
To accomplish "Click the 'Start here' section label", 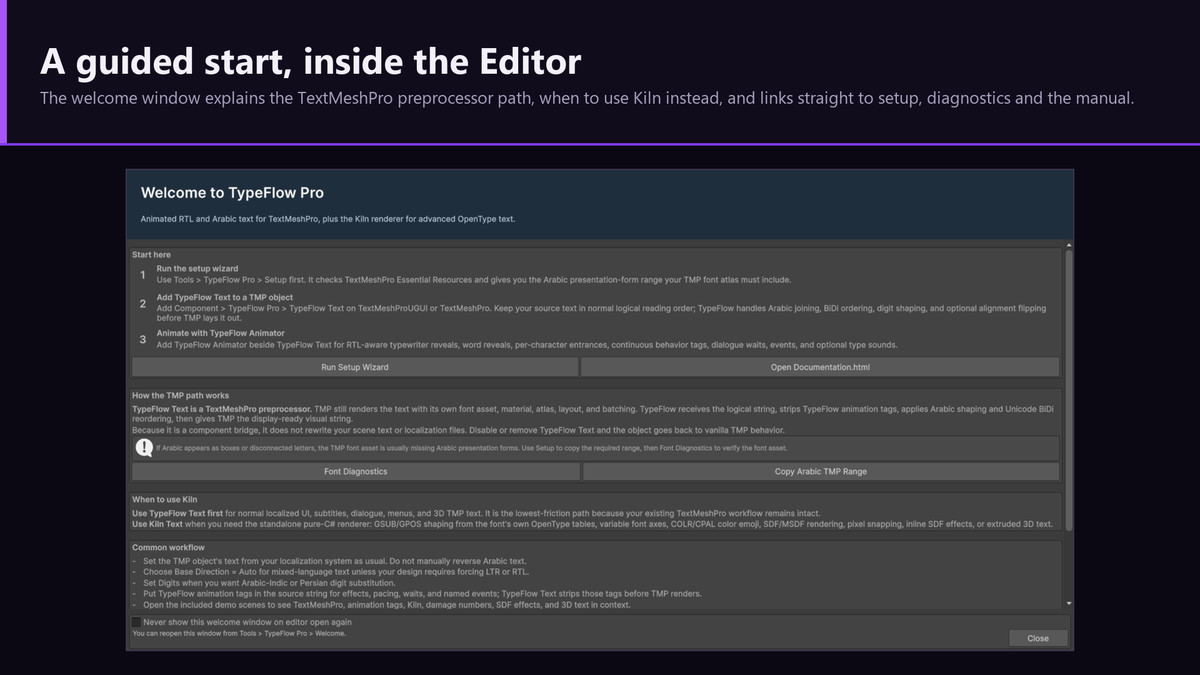I will [x=151, y=255].
